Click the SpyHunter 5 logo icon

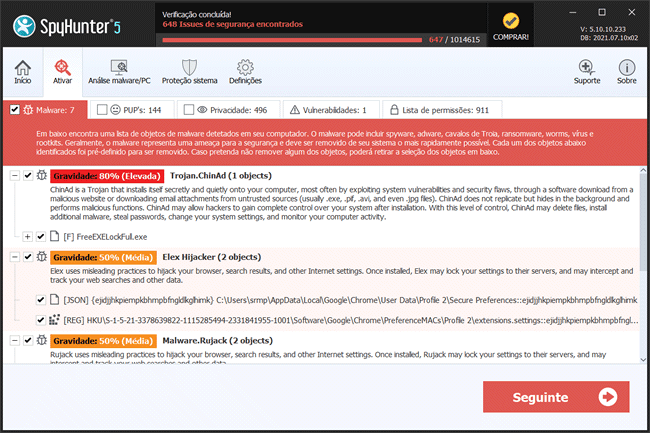tap(24, 26)
